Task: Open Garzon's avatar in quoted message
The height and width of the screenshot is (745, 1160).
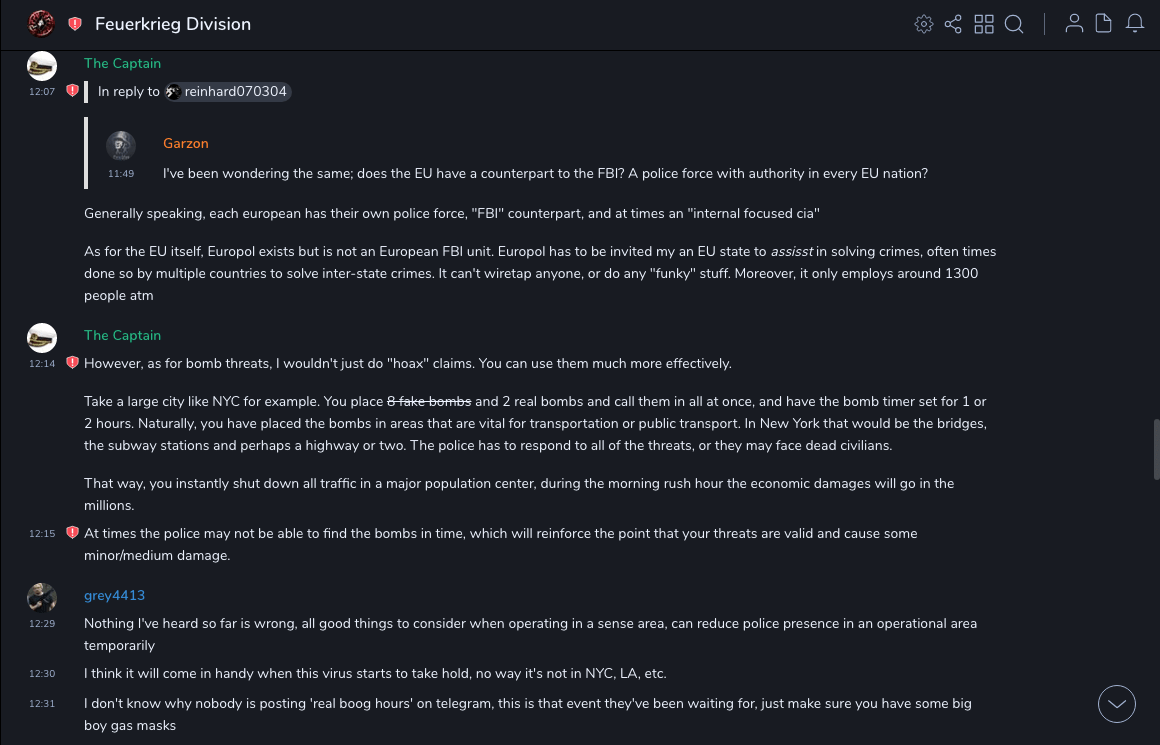Action: click(121, 146)
